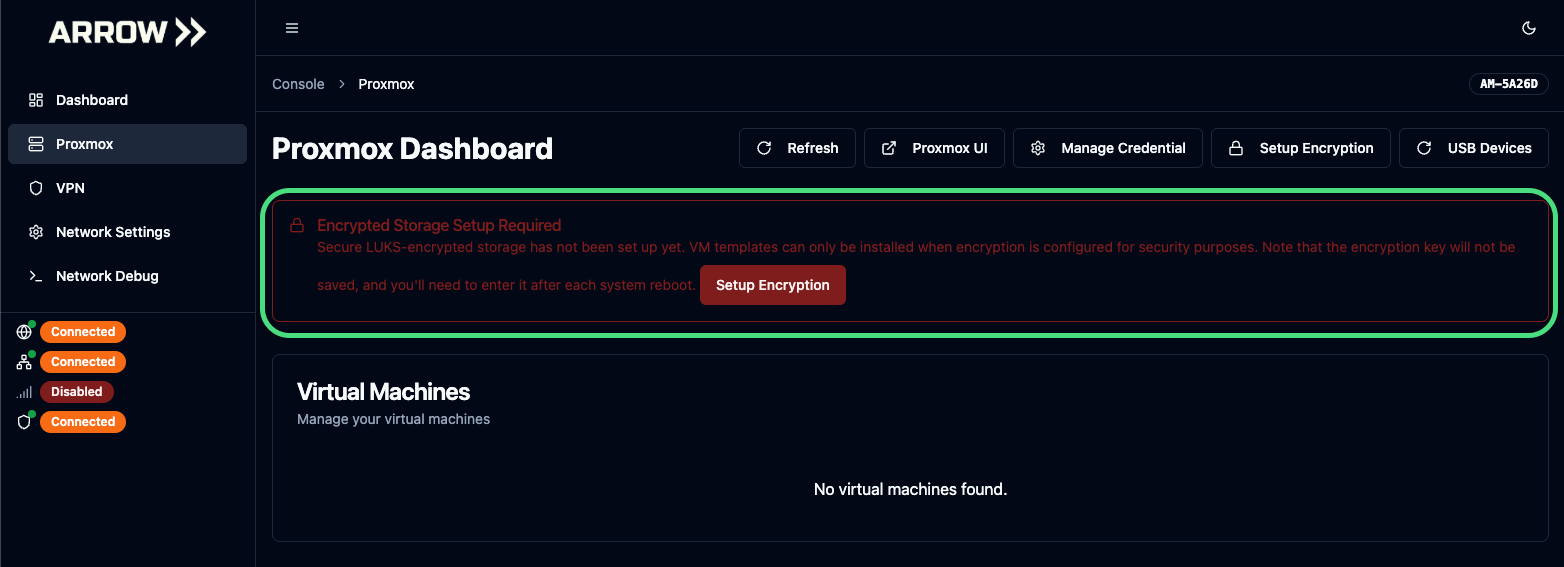The width and height of the screenshot is (1564, 567).
Task: Click the cellular signal bars icon
Action: pos(25,392)
